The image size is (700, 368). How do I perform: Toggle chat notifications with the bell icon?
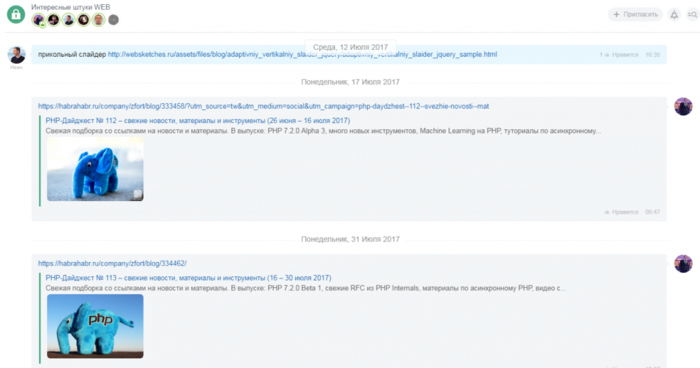point(674,15)
